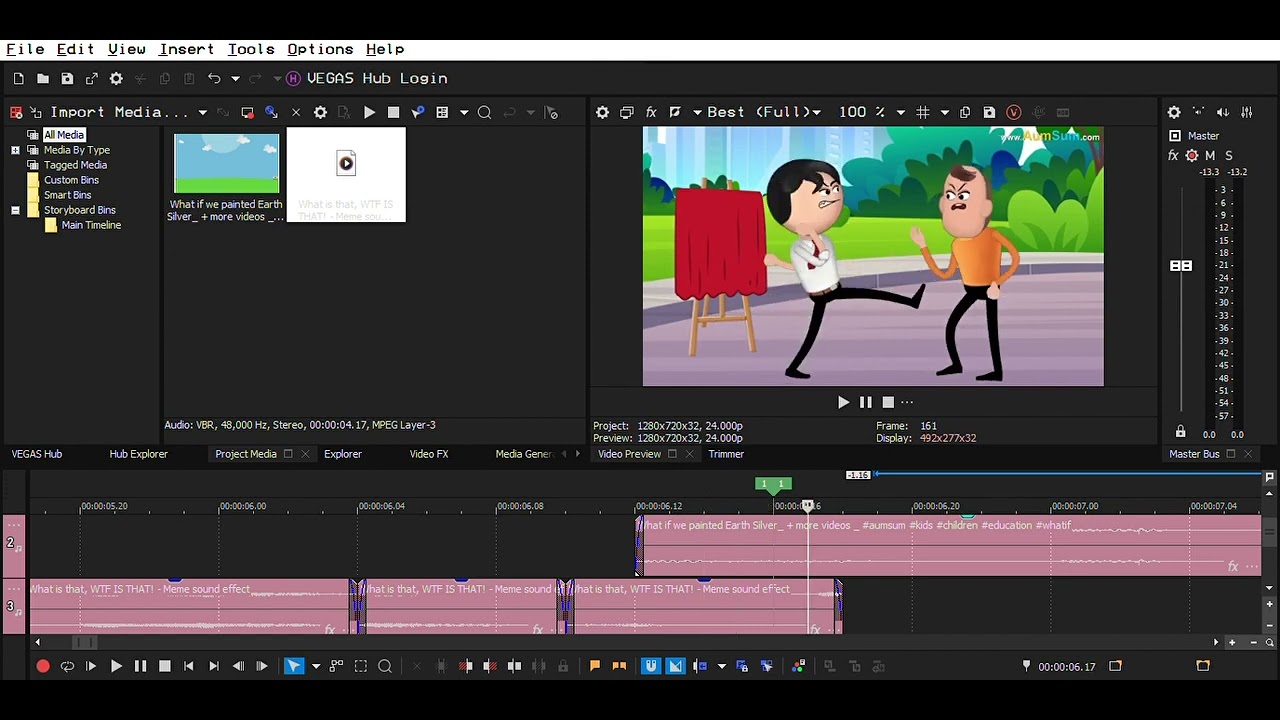
Task: Select the 'What if we painted Earth' thumbnail
Action: coord(226,164)
